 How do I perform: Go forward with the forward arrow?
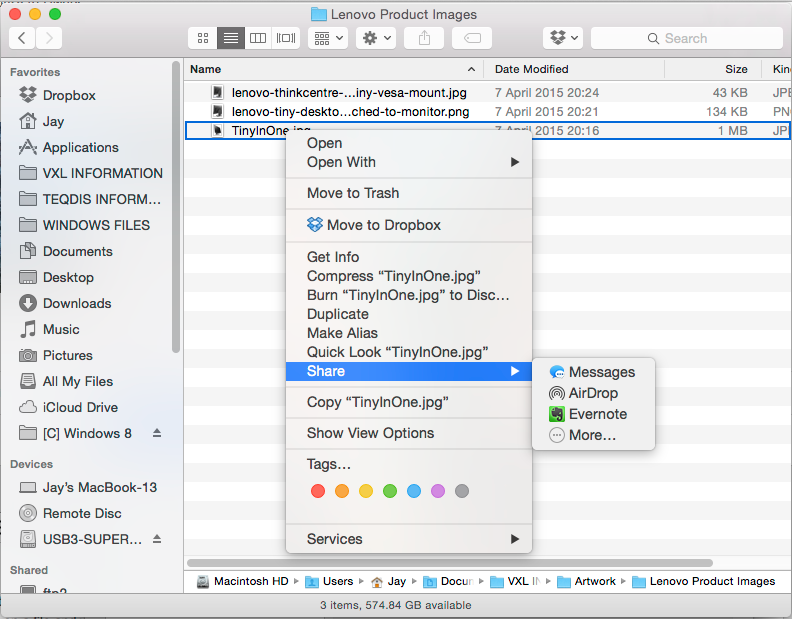pyautogui.click(x=49, y=38)
